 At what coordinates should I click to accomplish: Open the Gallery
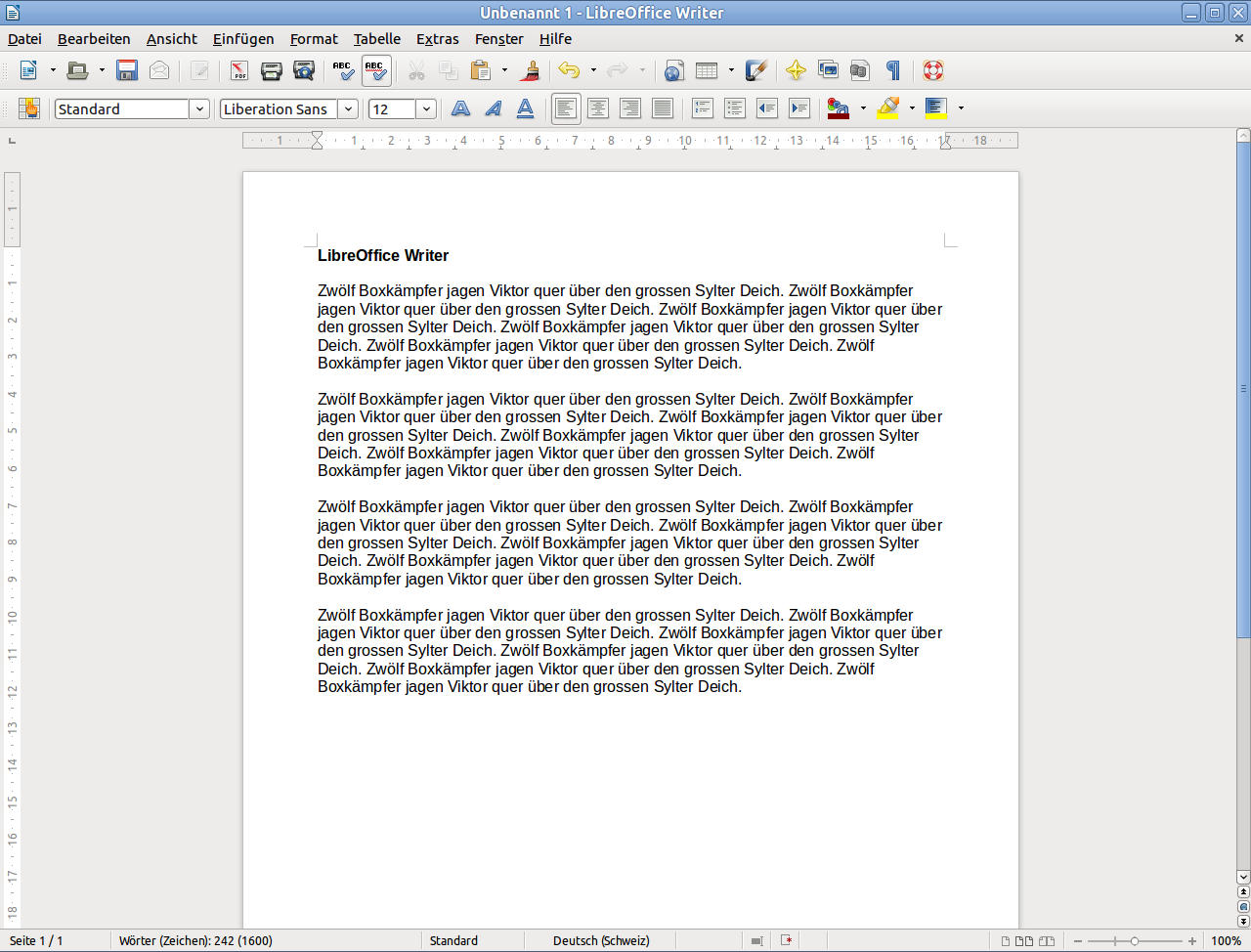(x=828, y=70)
